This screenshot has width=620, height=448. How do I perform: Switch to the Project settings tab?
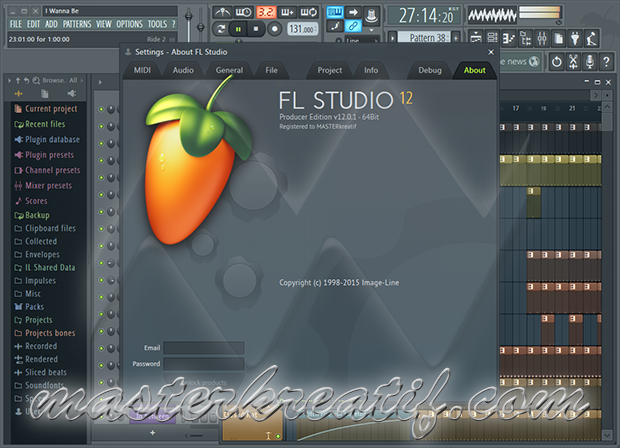click(x=330, y=70)
